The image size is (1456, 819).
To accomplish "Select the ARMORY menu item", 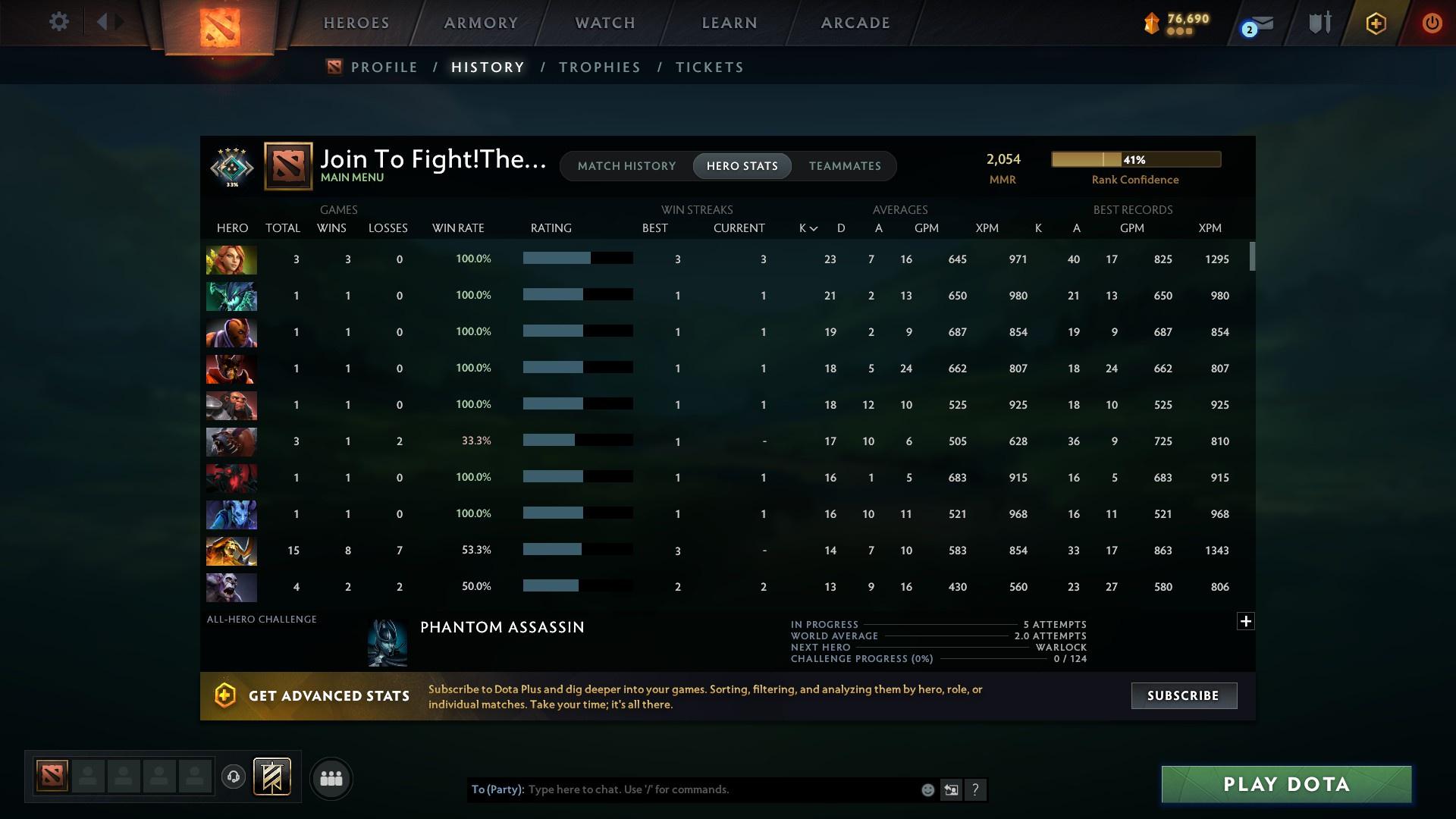I will pyautogui.click(x=481, y=23).
